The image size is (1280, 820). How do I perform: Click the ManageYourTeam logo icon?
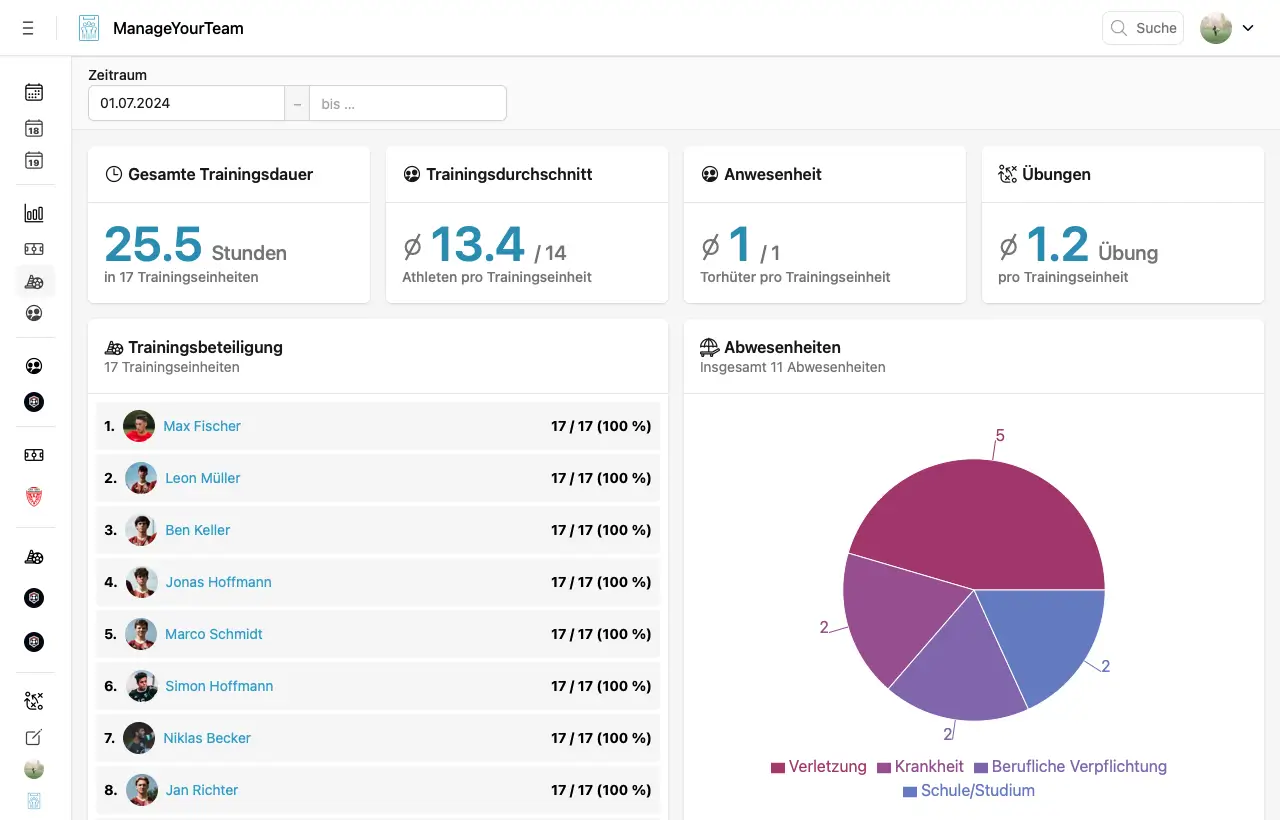click(88, 27)
